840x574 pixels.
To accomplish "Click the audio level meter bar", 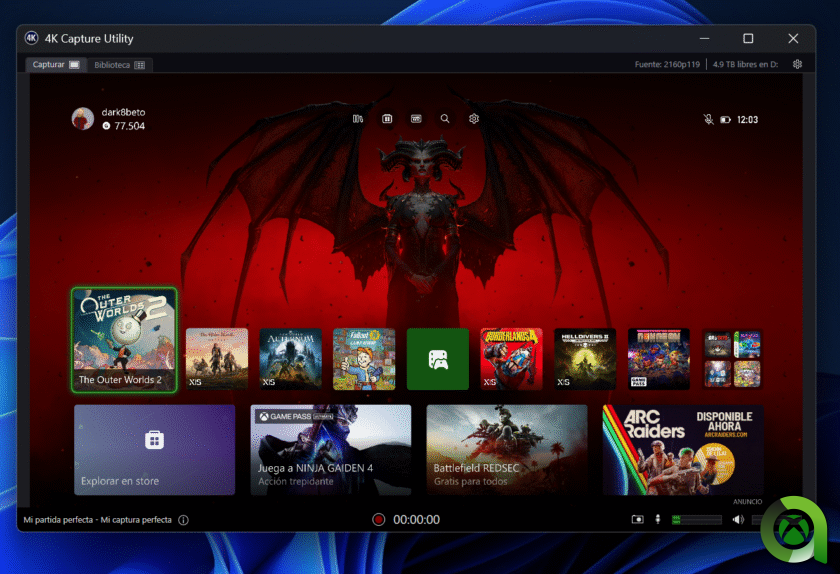I will pos(696,520).
